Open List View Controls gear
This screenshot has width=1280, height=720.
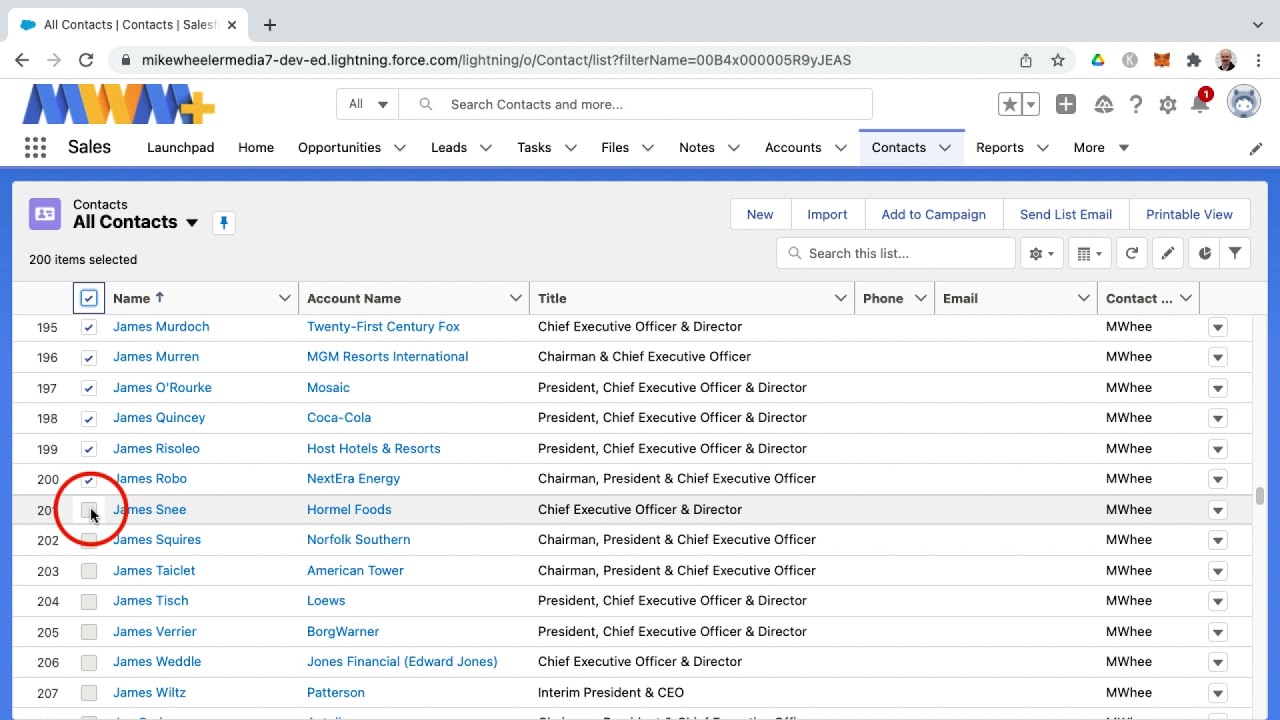[x=1041, y=254]
